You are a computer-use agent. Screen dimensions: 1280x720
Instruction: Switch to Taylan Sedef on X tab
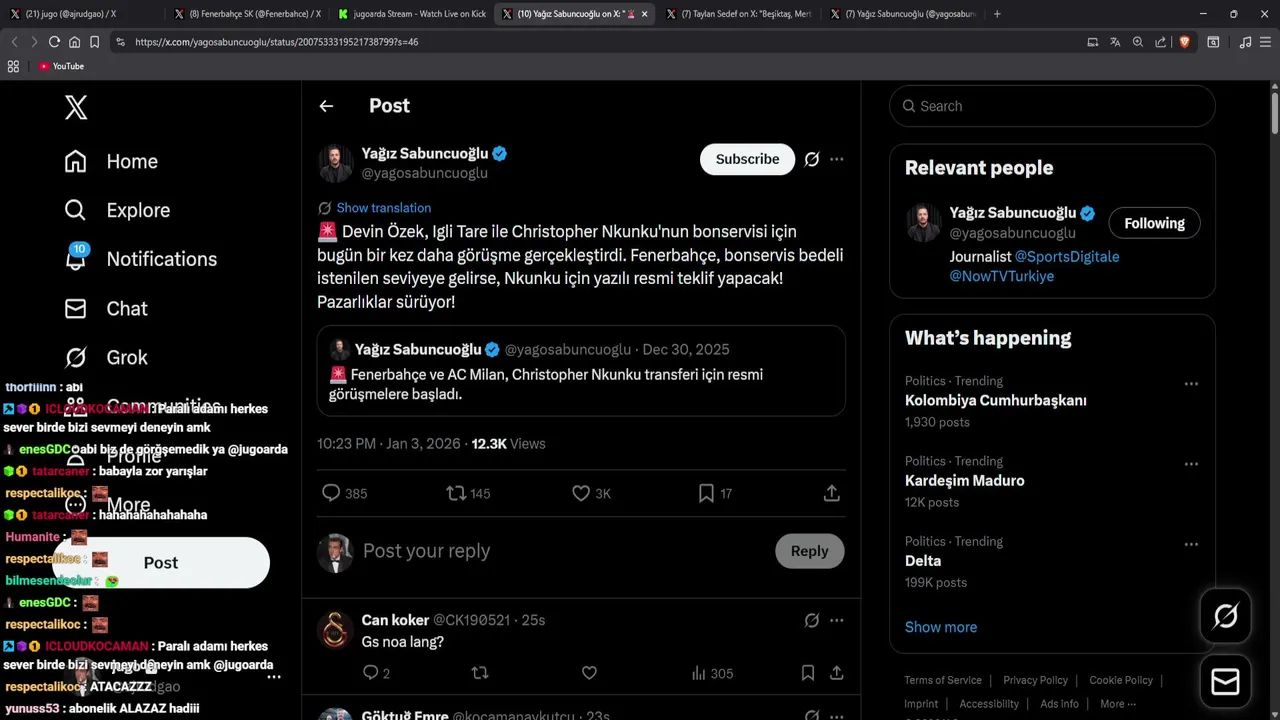tap(740, 14)
